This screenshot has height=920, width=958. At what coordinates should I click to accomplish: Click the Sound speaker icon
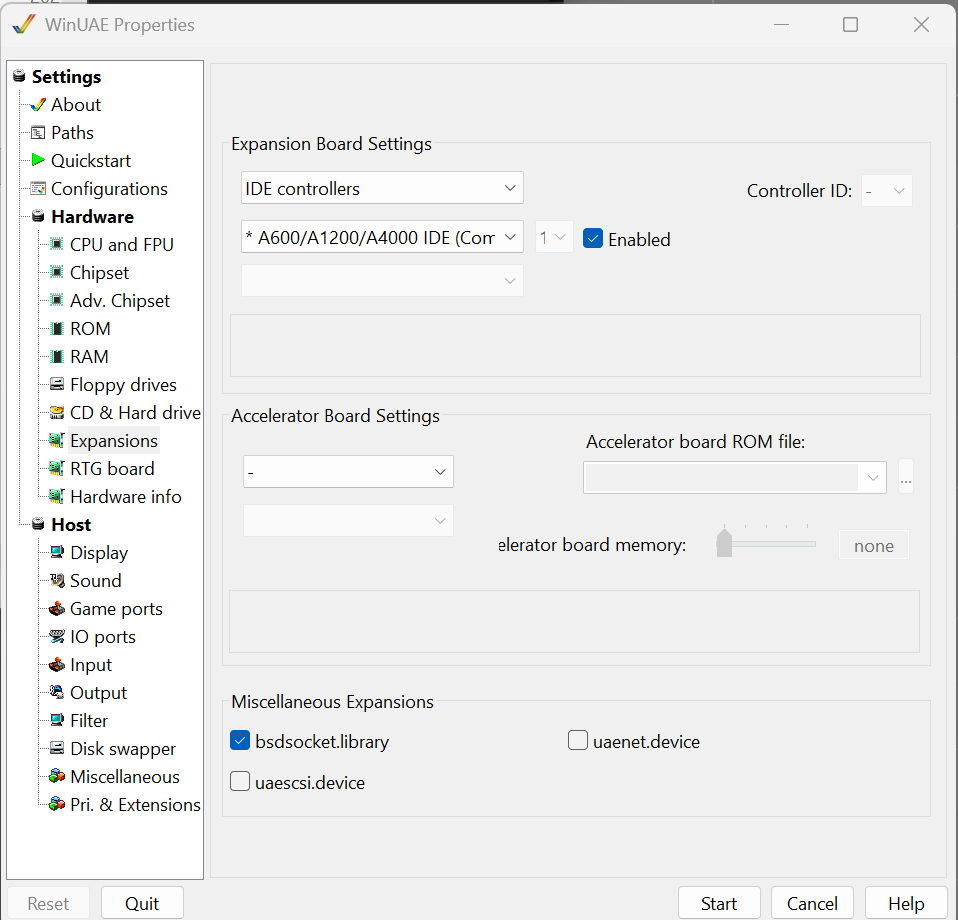coord(57,580)
